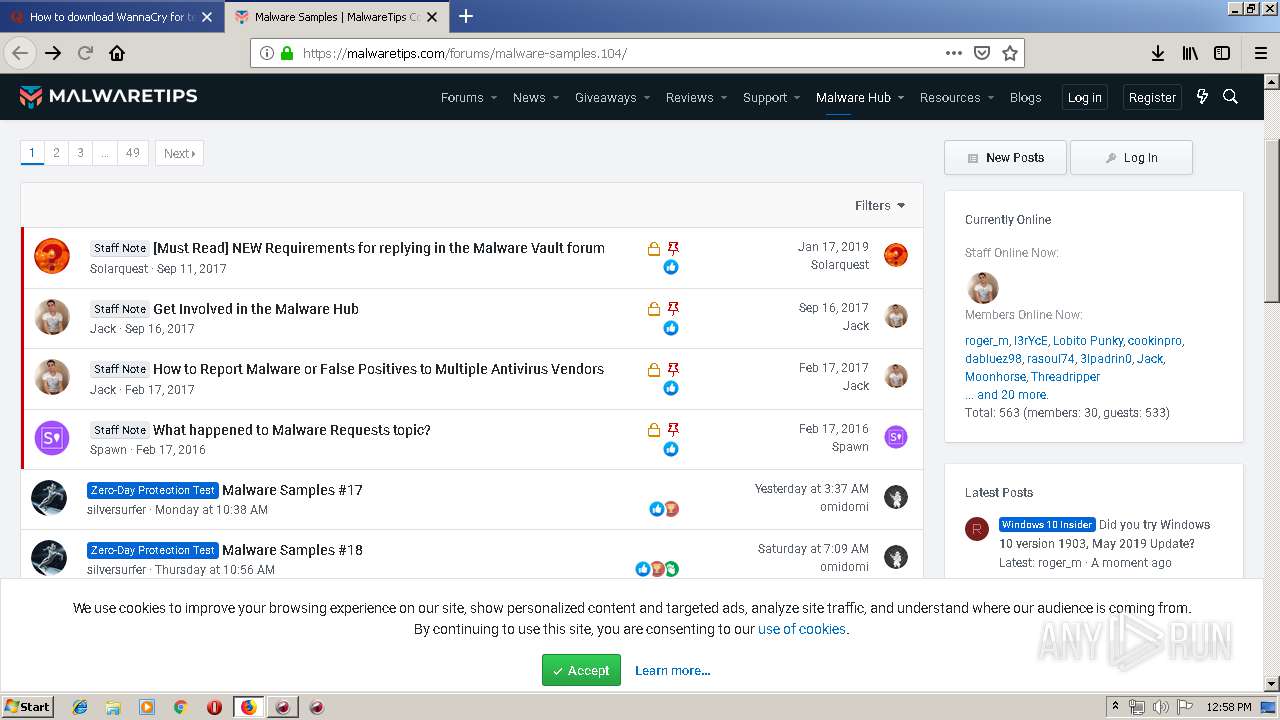The image size is (1280, 720).
Task: Go to page 2 of the thread list
Action: coord(56,153)
